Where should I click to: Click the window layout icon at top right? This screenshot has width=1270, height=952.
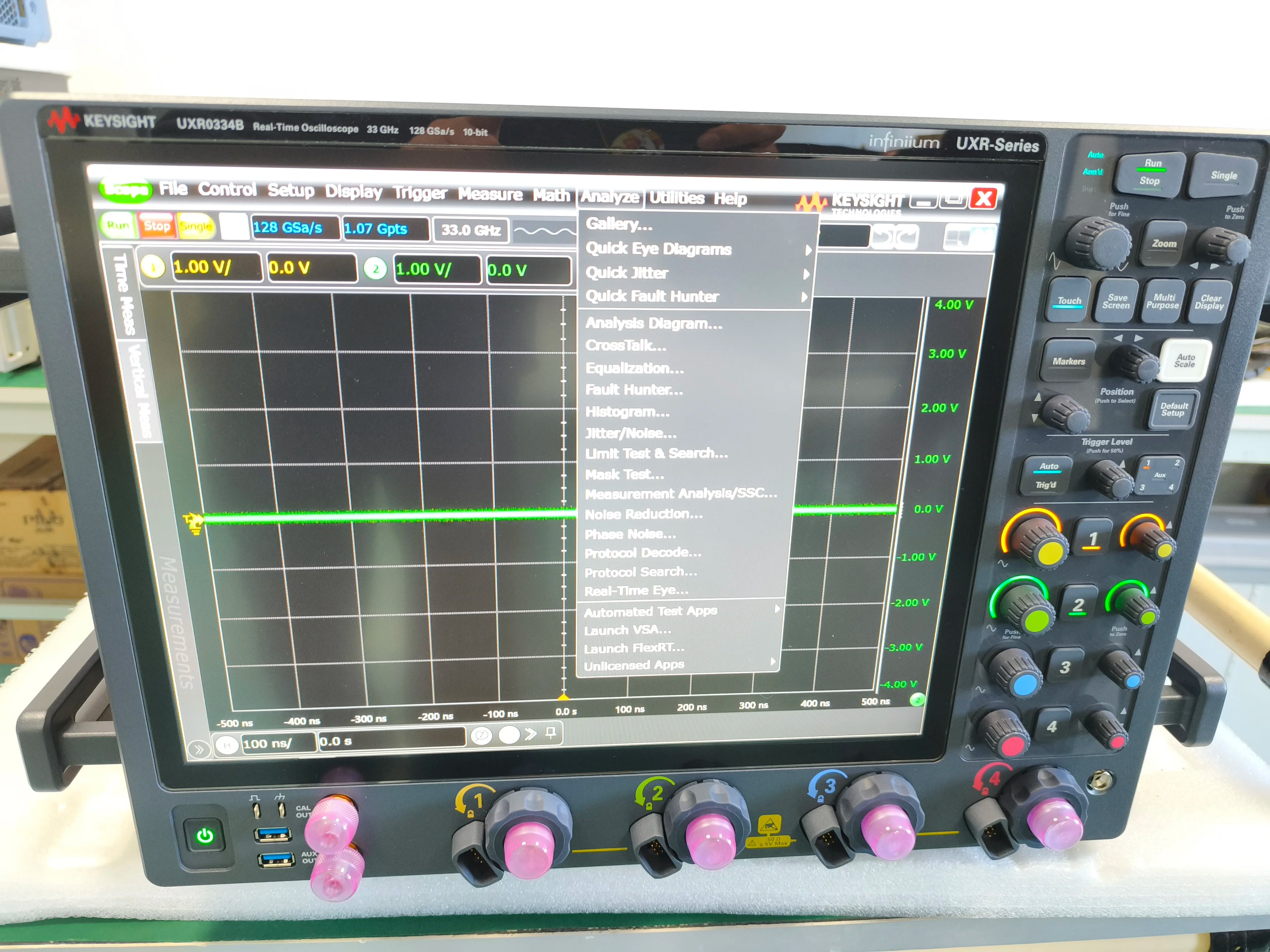pyautogui.click(x=969, y=237)
